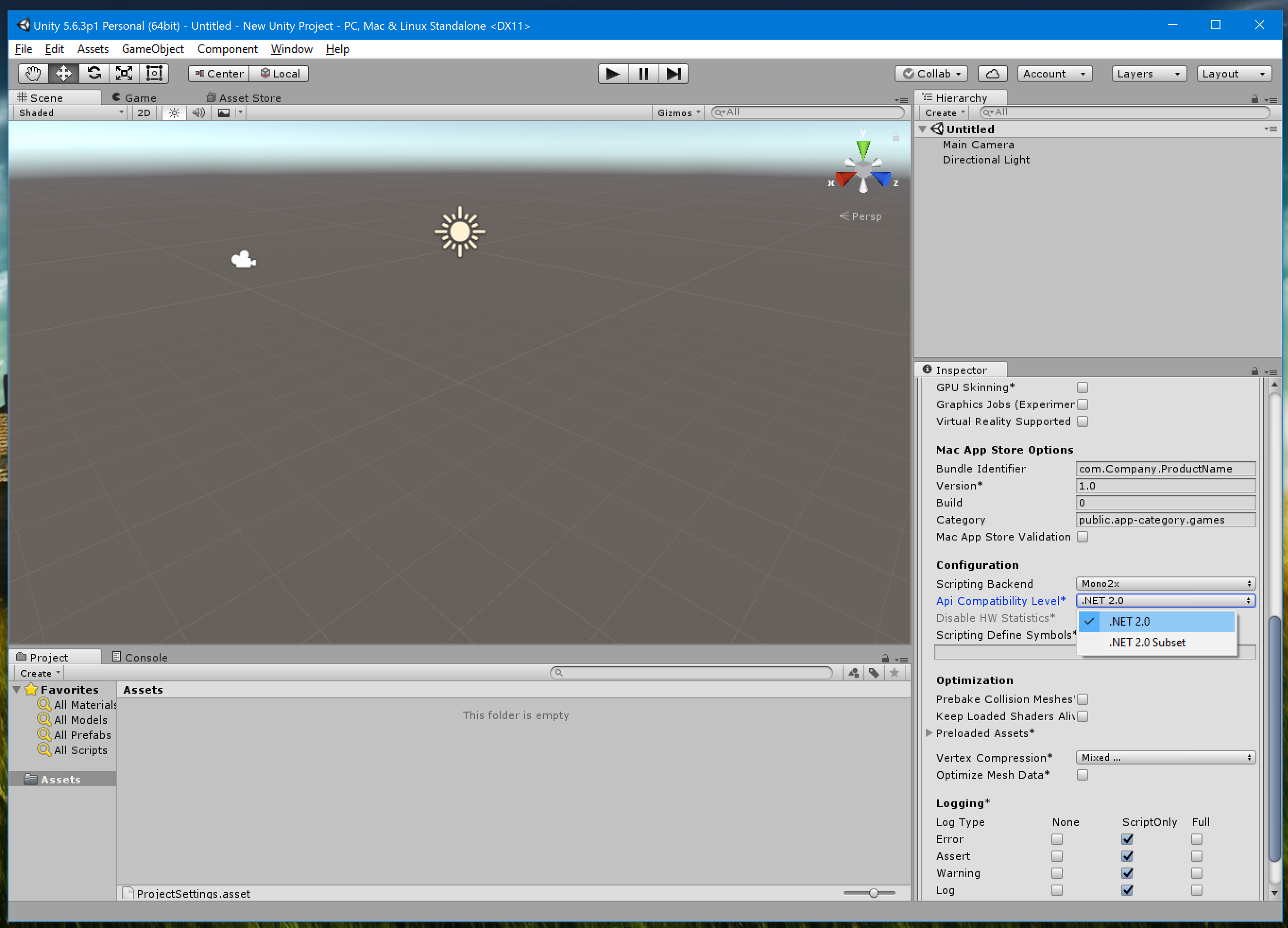Open cloud services button
Image resolution: width=1288 pixels, height=928 pixels.
point(992,74)
